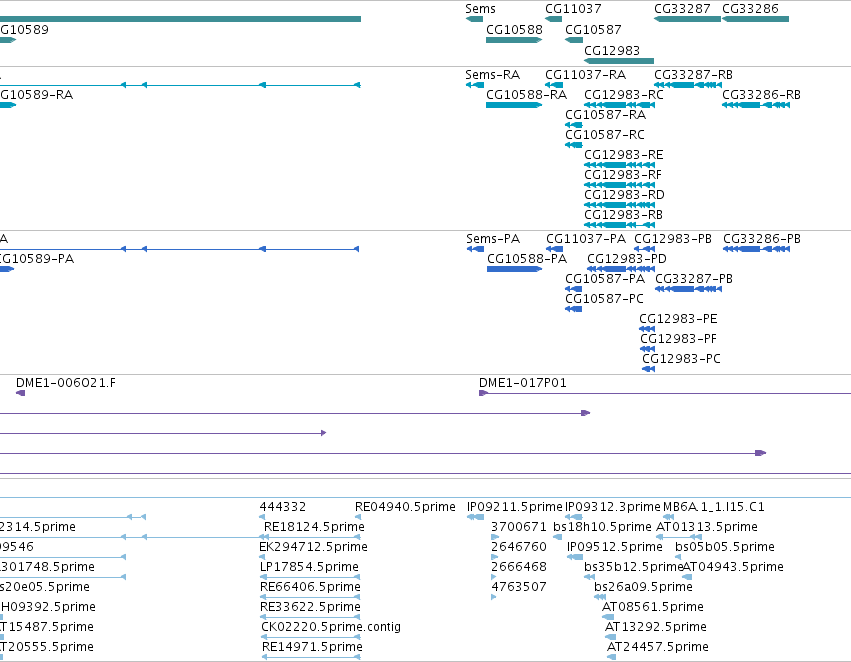Image resolution: width=851 pixels, height=662 pixels.
Task: Select the 3700671 feature label
Action: pyautogui.click(x=519, y=527)
